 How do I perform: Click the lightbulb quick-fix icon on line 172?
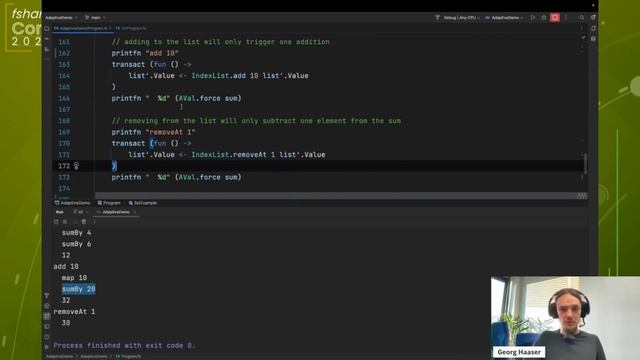pos(76,166)
